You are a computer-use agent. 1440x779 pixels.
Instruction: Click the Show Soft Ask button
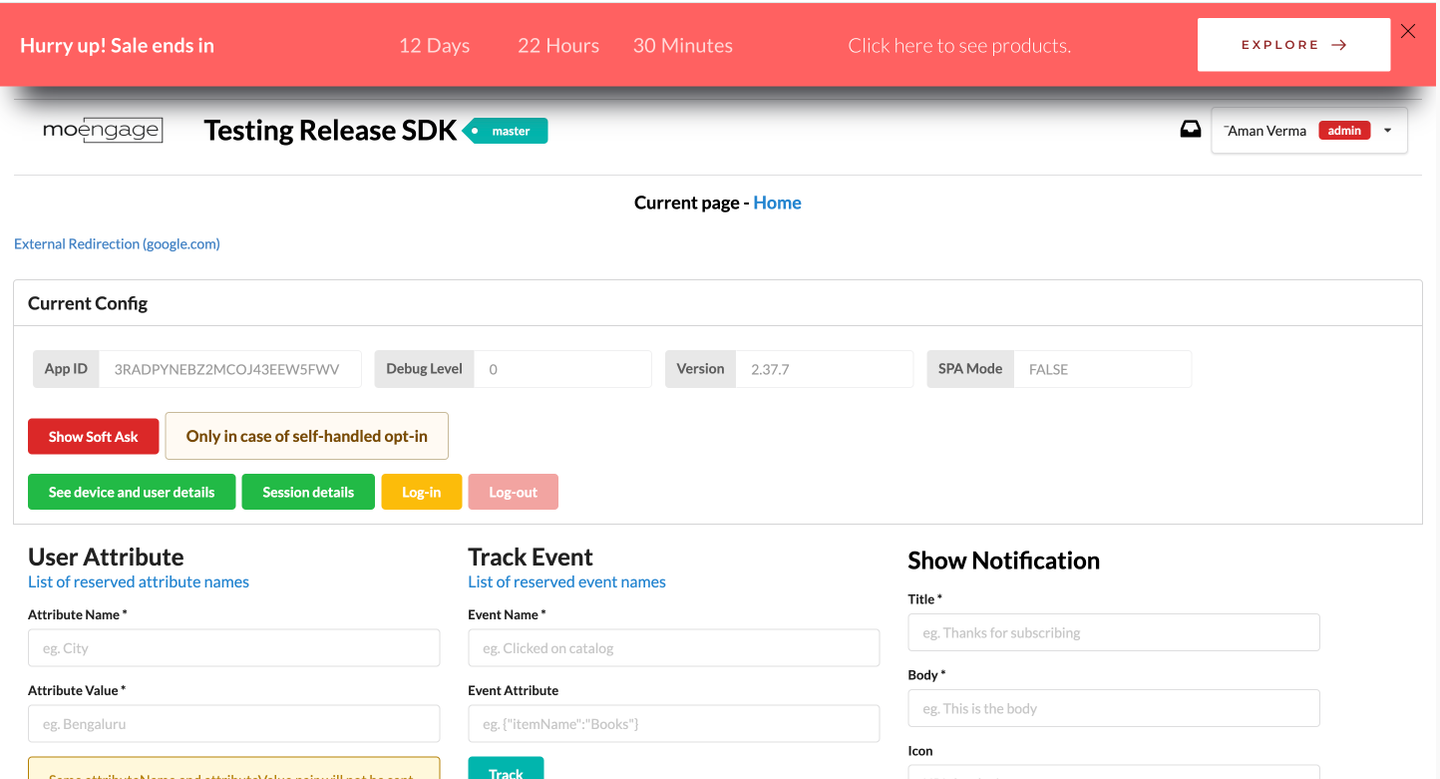(x=93, y=436)
